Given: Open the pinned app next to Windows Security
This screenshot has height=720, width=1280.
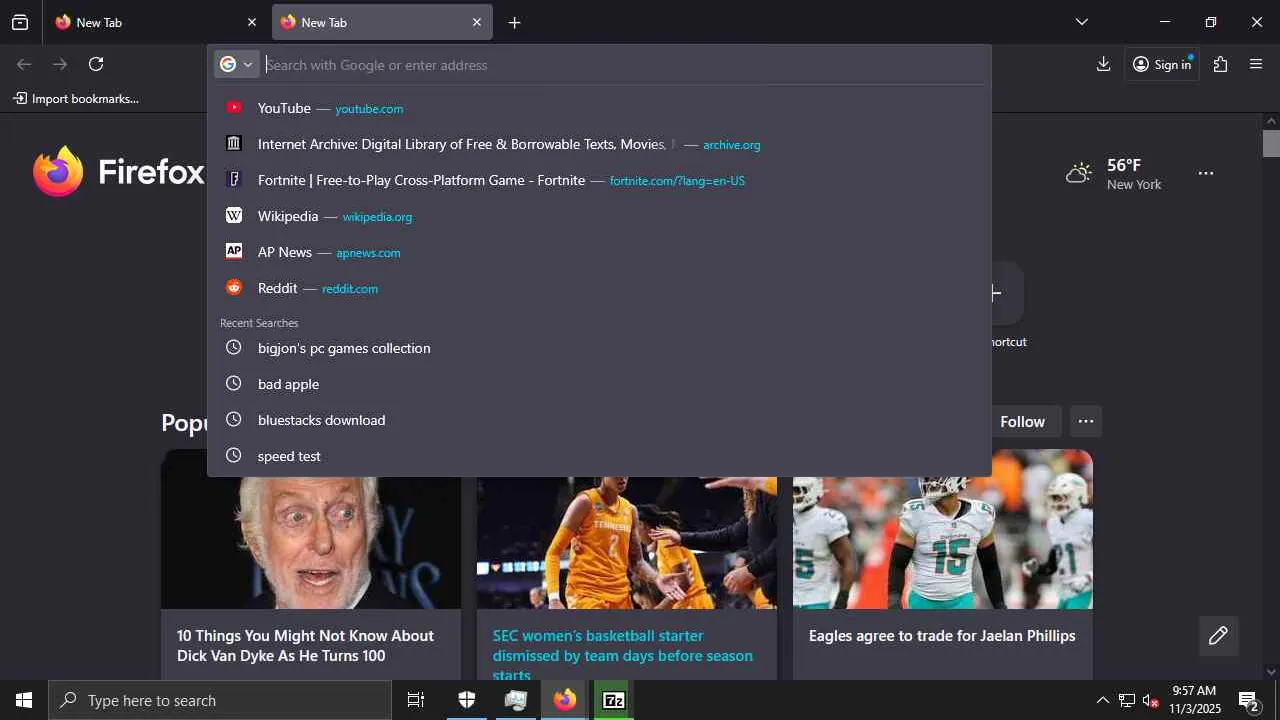Looking at the screenshot, I should click(515, 700).
